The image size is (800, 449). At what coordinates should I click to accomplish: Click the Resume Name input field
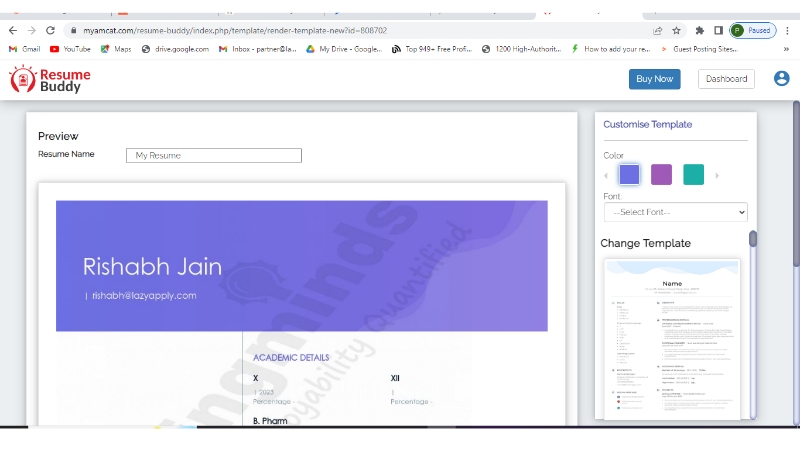[213, 155]
